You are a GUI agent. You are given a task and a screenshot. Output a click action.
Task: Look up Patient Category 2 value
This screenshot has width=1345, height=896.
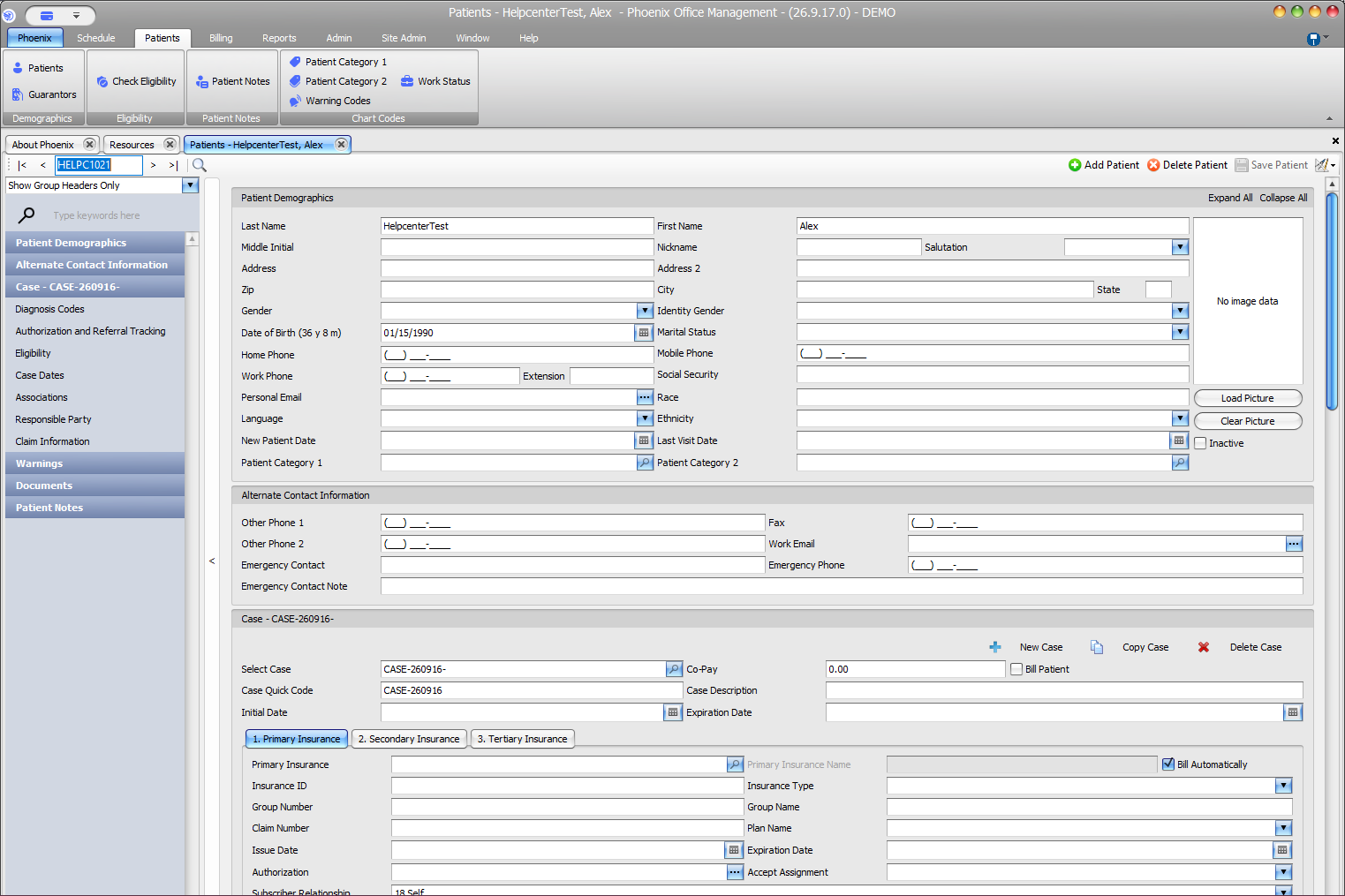(1180, 463)
